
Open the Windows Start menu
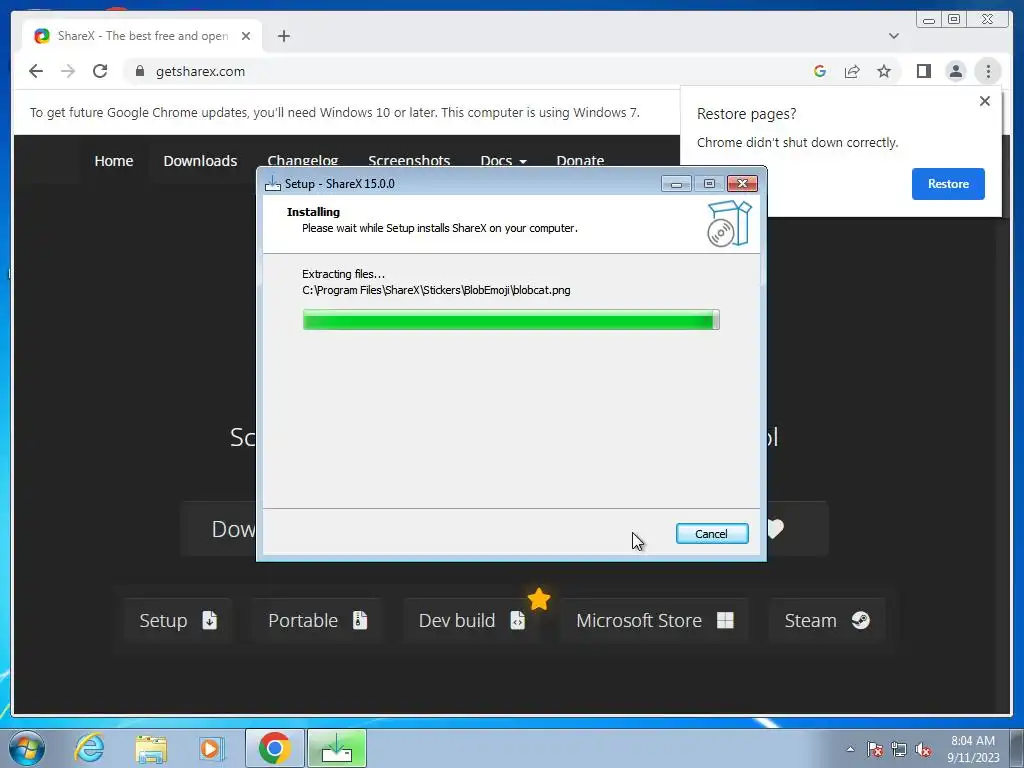coord(27,748)
